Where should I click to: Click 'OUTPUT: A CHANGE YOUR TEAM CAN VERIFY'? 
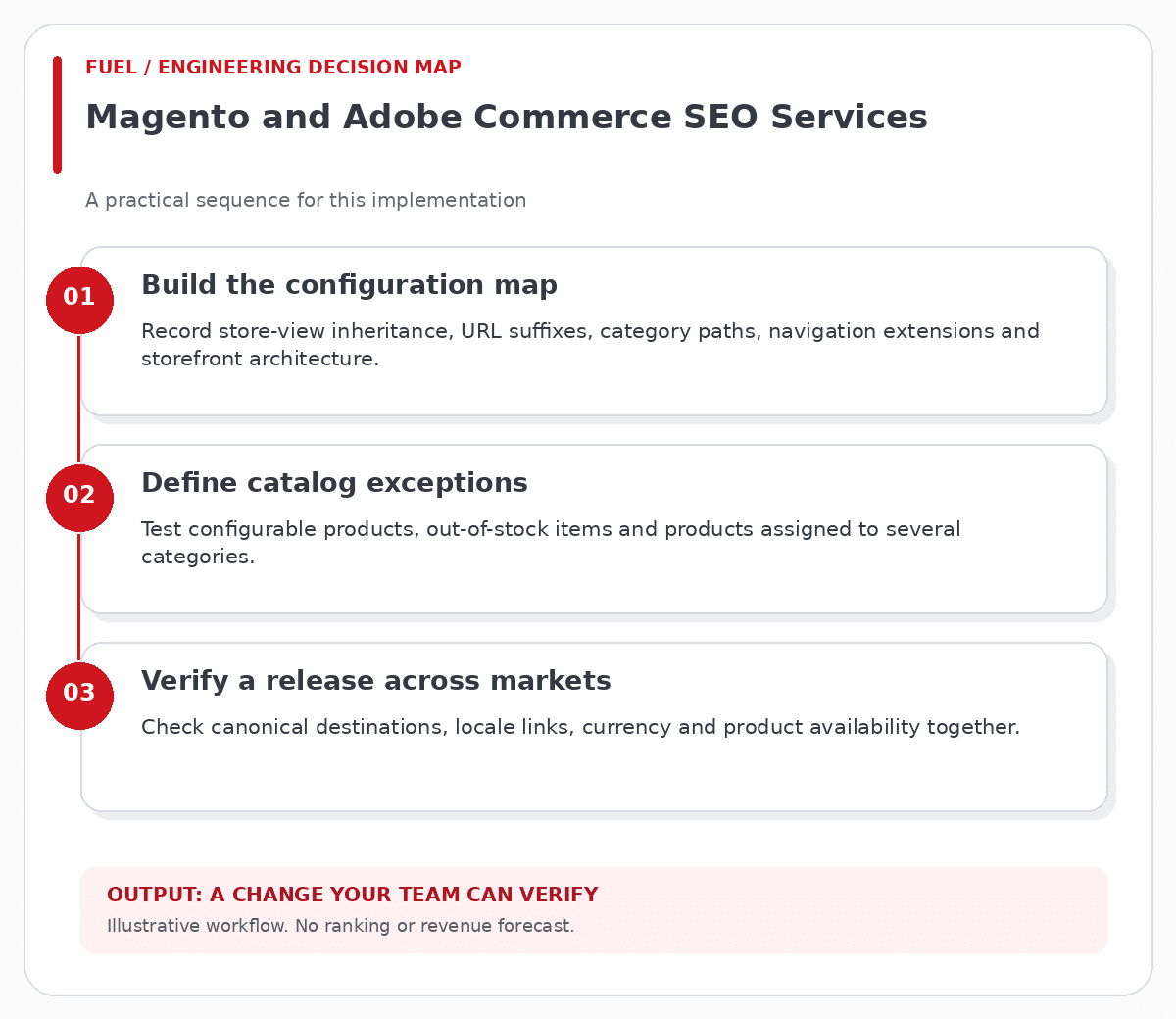[x=353, y=895]
